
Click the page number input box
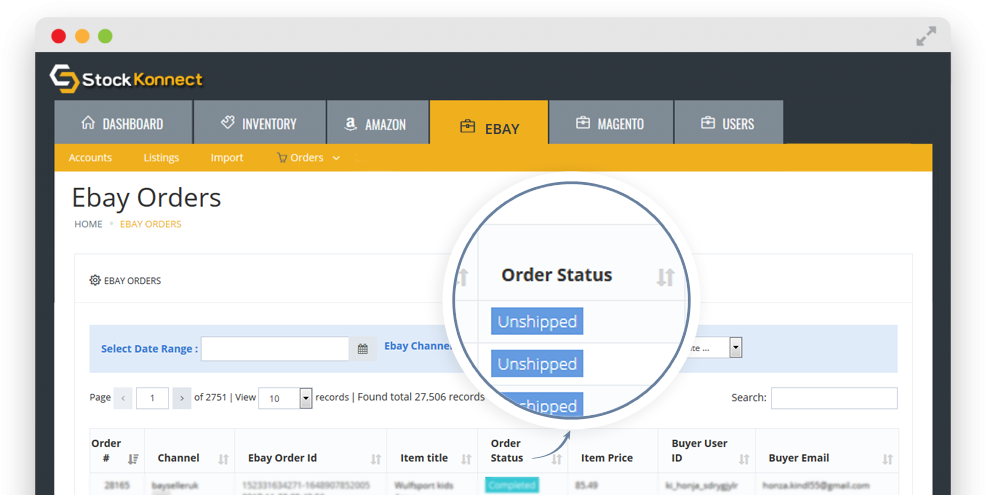[x=152, y=398]
